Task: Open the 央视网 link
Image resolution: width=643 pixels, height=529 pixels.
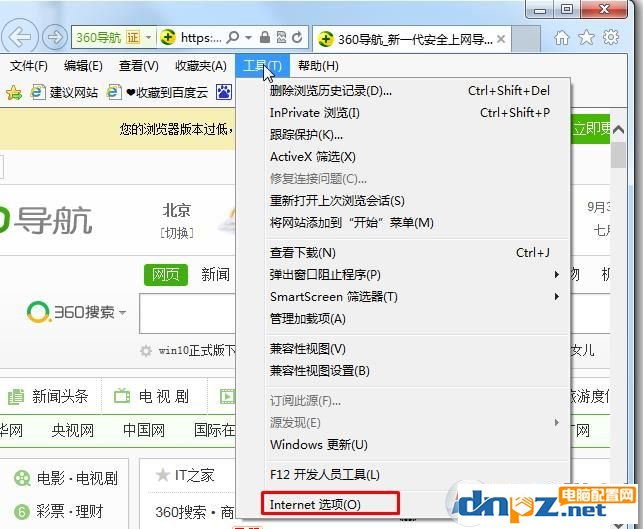Action: 72,430
